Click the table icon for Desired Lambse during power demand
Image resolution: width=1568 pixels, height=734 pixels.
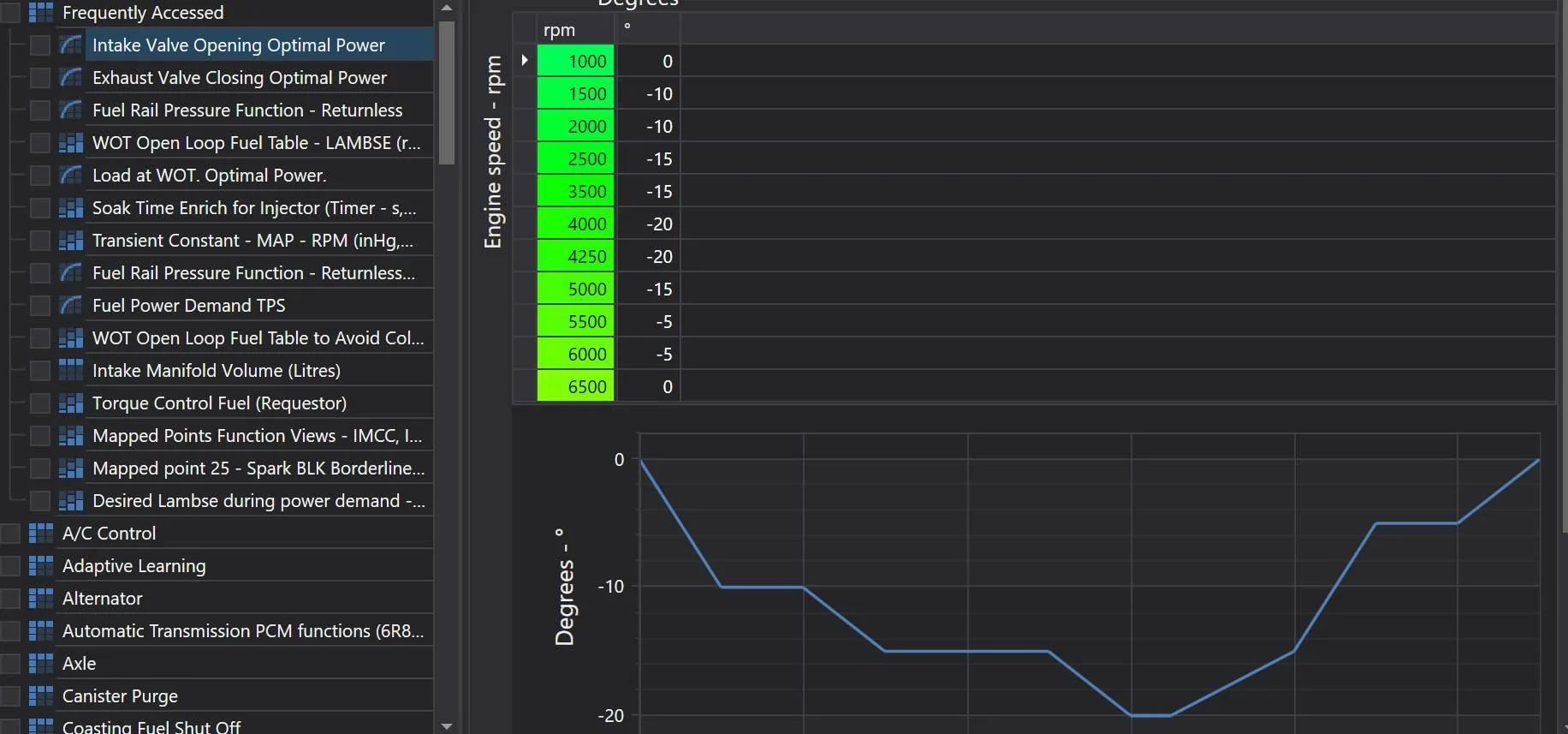(x=71, y=500)
